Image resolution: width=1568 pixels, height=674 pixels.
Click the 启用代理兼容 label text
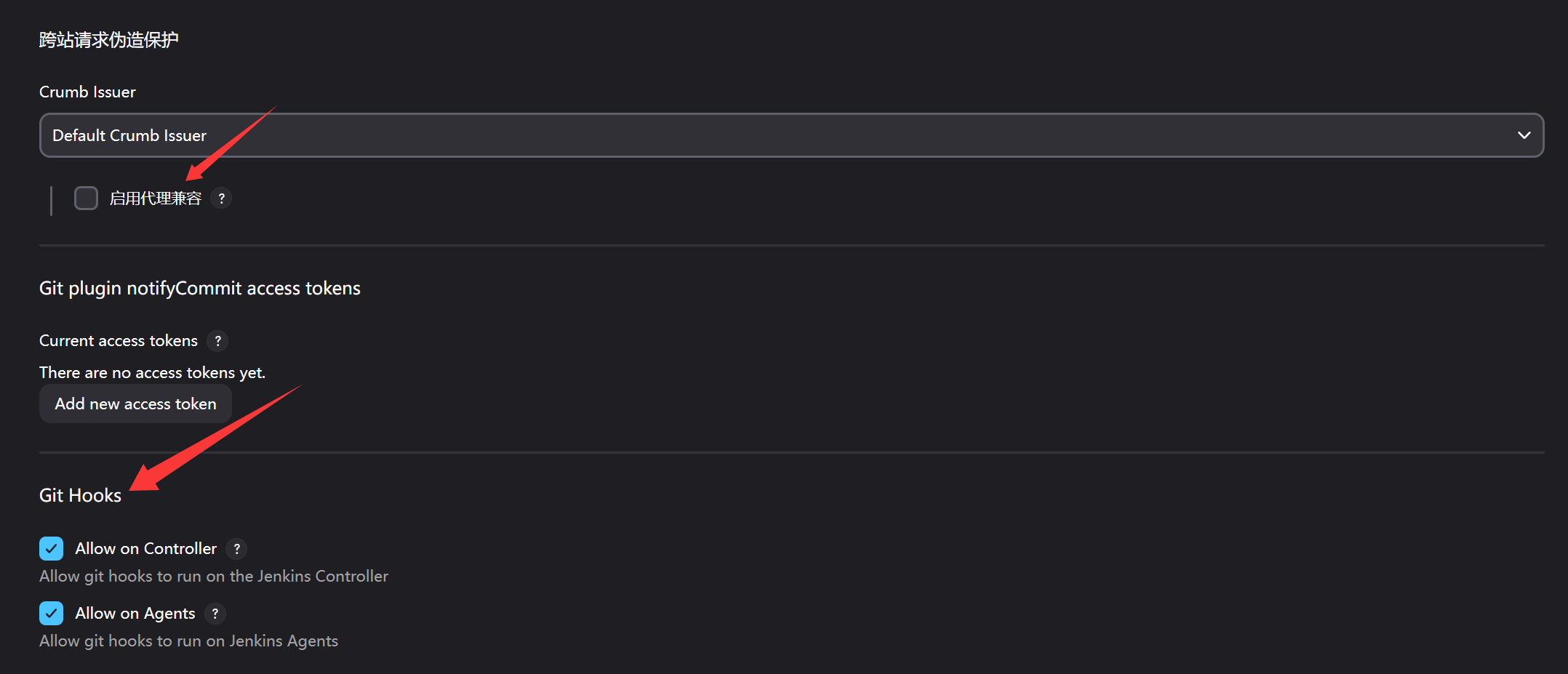pos(155,198)
